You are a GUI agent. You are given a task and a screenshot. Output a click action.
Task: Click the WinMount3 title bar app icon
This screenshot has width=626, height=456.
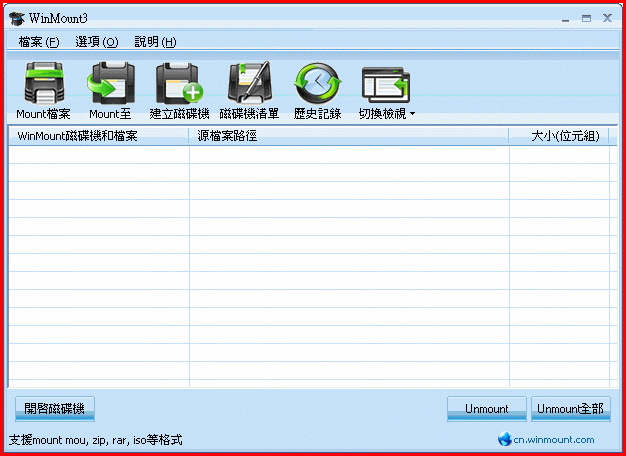(17, 18)
